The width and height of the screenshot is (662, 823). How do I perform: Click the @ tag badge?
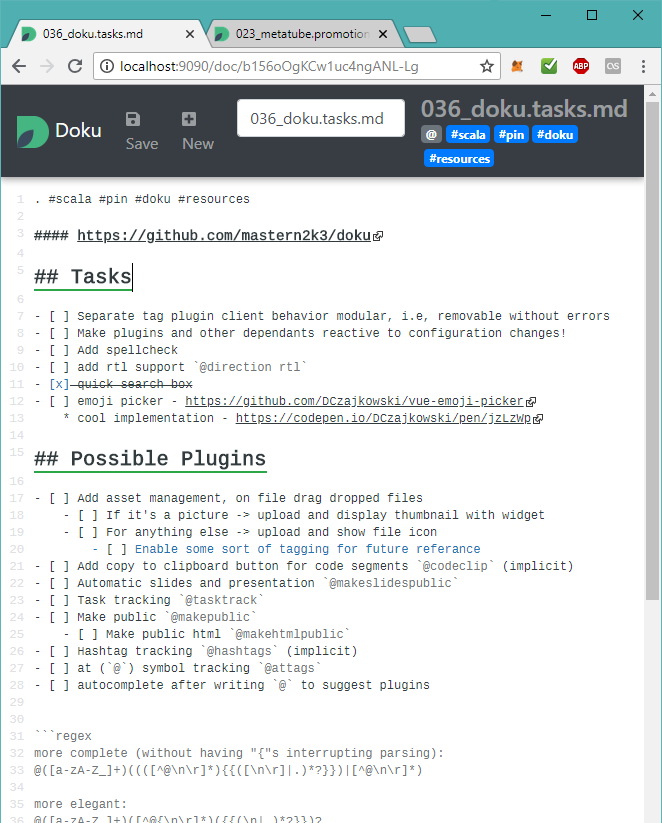coord(431,134)
